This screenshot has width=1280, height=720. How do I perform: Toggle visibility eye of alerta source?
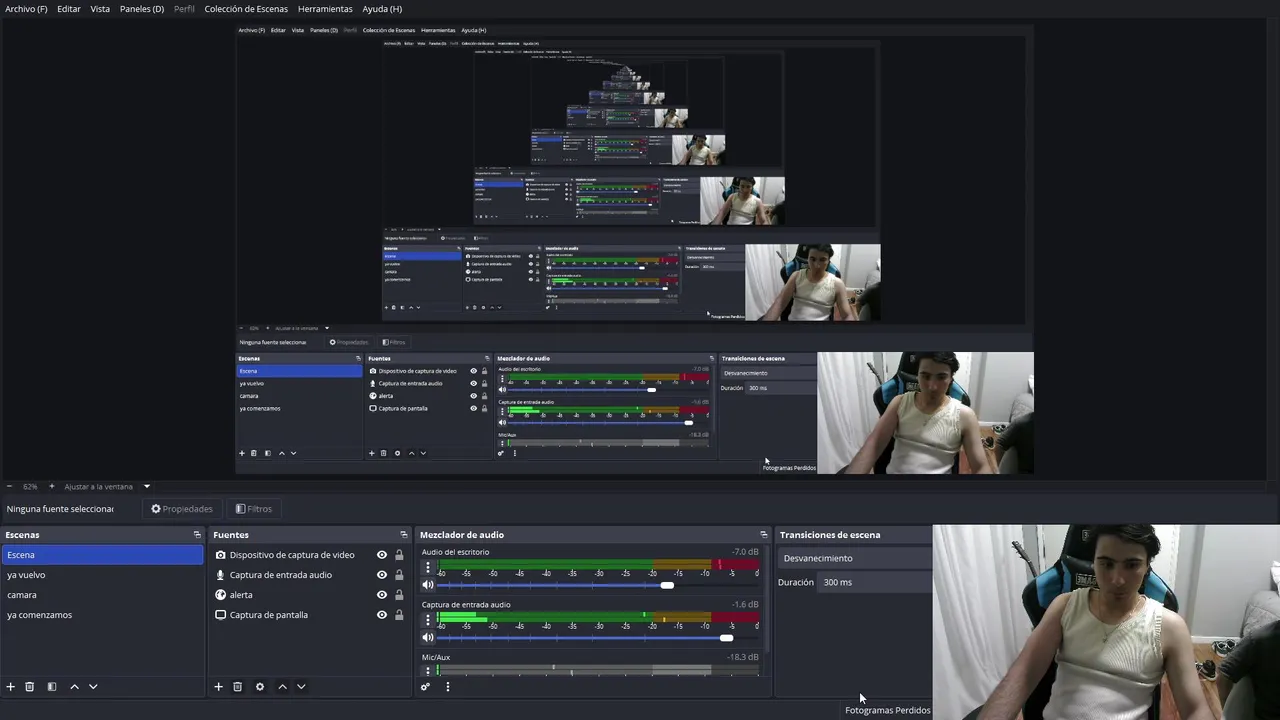382,595
